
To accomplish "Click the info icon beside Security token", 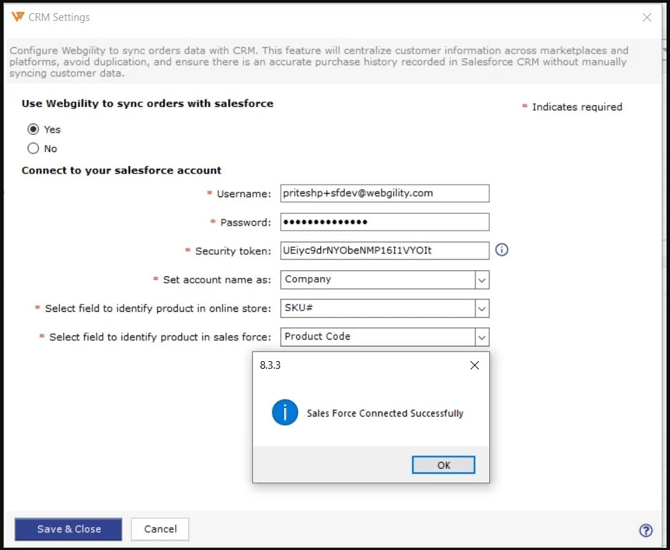I will (x=502, y=250).
